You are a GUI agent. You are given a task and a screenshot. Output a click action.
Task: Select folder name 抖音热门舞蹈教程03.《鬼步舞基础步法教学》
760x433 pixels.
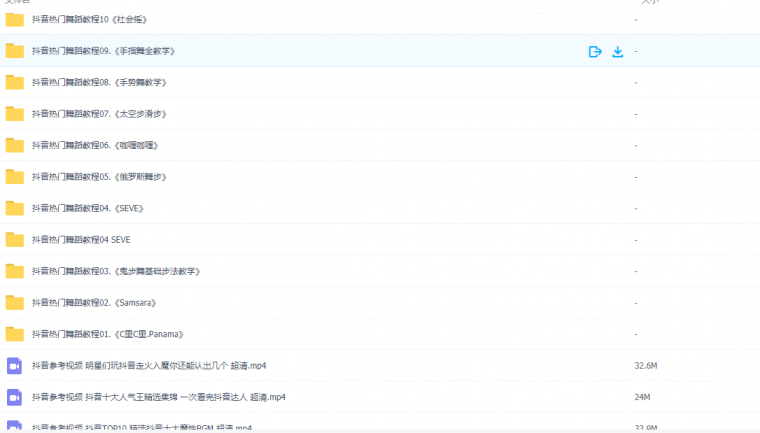116,271
